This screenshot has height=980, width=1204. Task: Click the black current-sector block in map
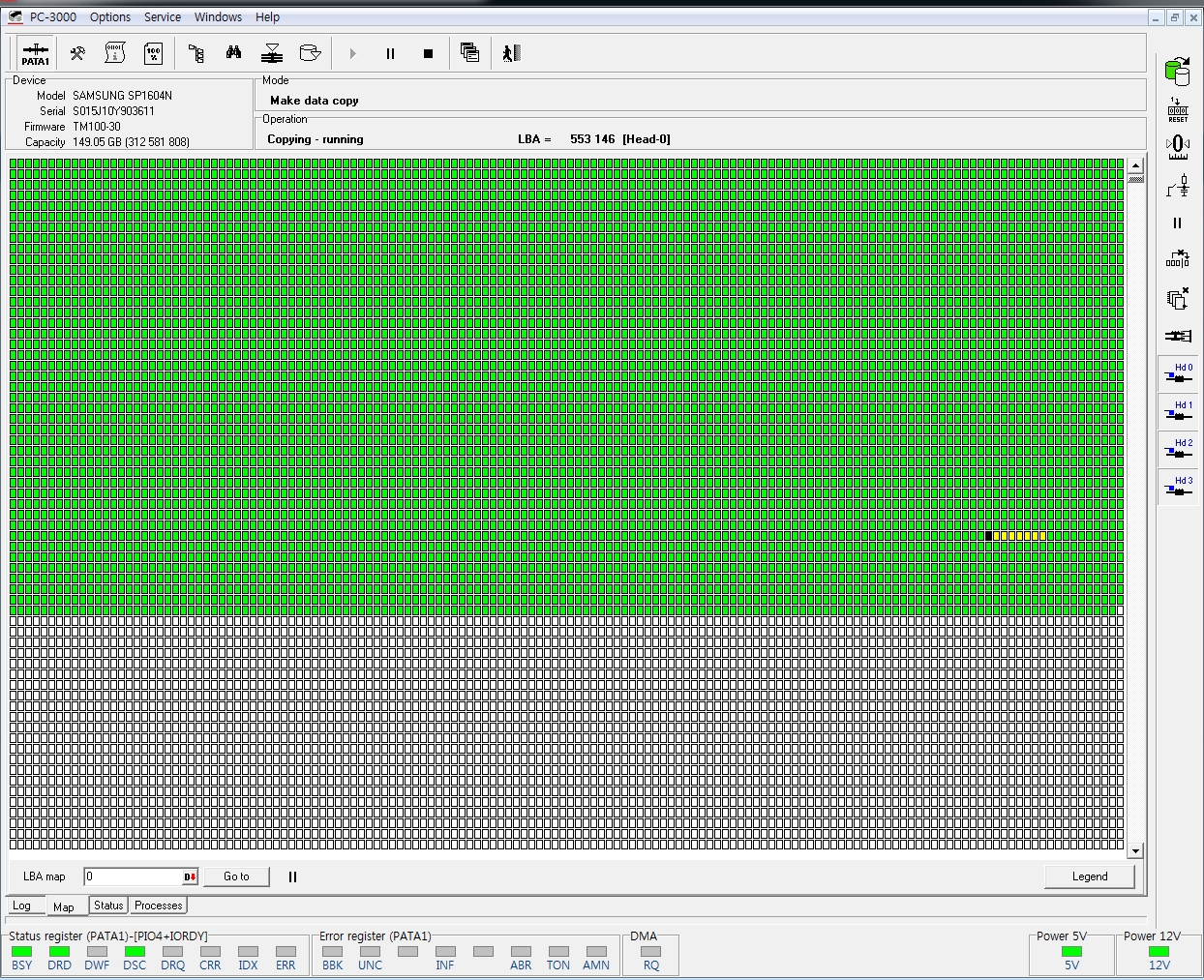[988, 536]
